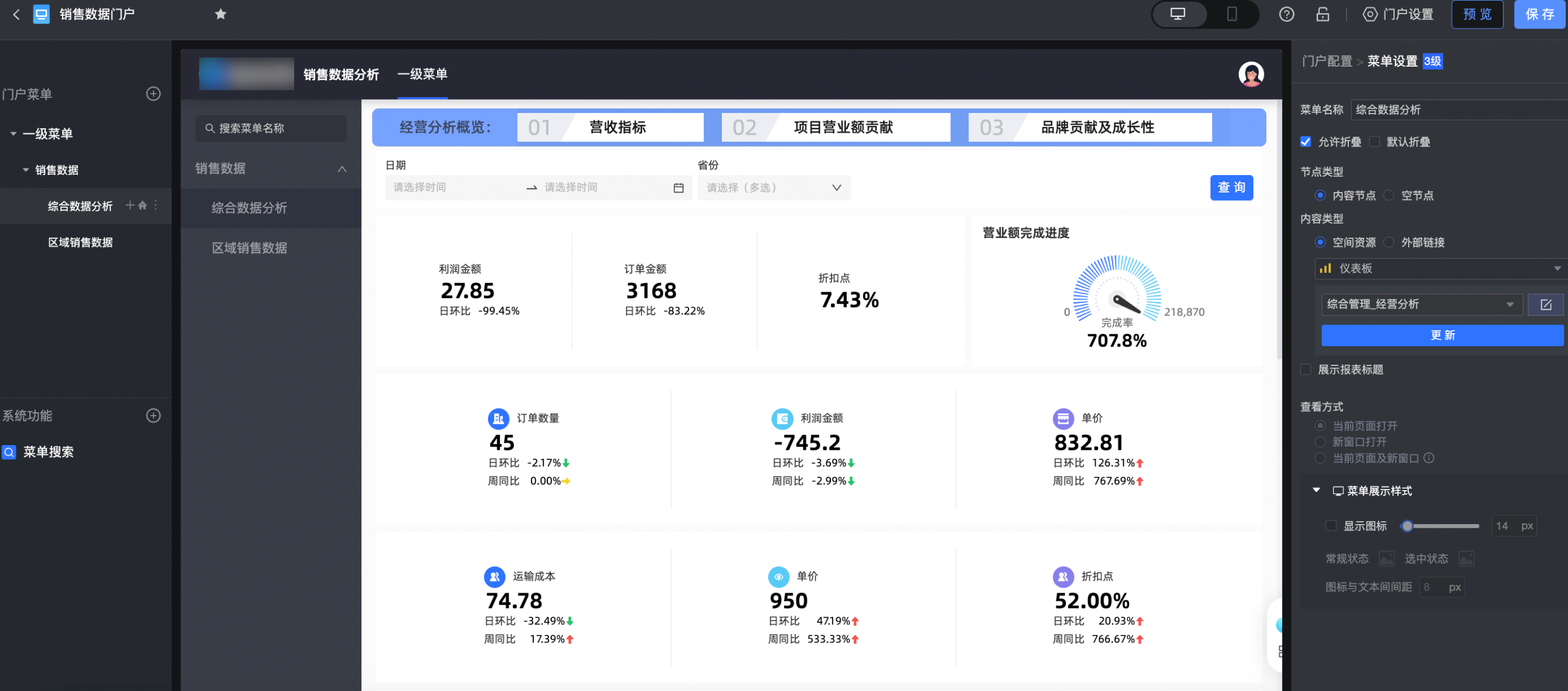
Task: Switch to mobile device view icon
Action: tap(1232, 15)
